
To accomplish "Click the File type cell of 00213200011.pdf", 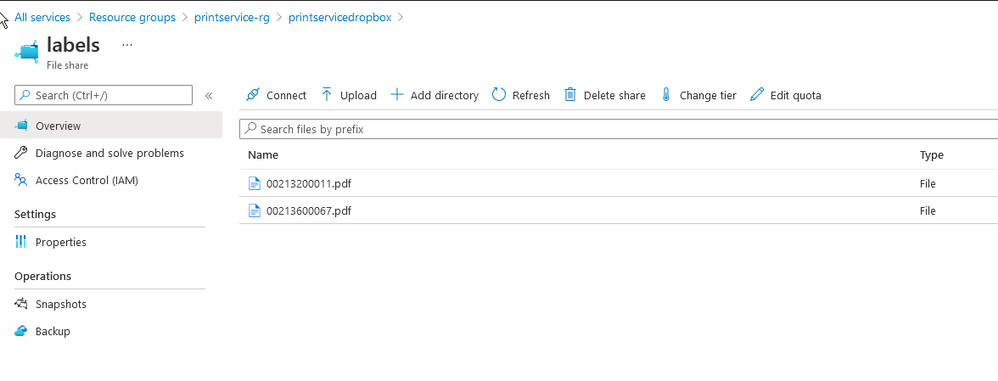I will (x=927, y=184).
